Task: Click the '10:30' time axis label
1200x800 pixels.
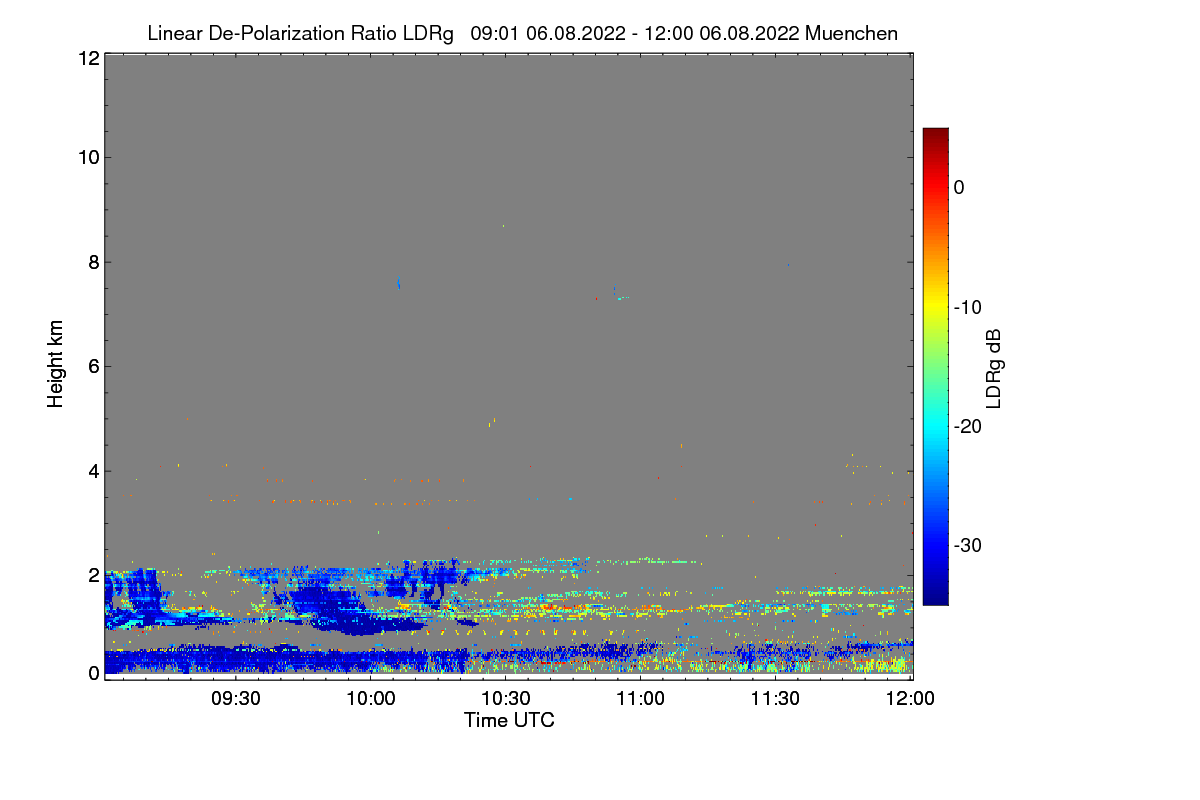Action: pyautogui.click(x=505, y=698)
